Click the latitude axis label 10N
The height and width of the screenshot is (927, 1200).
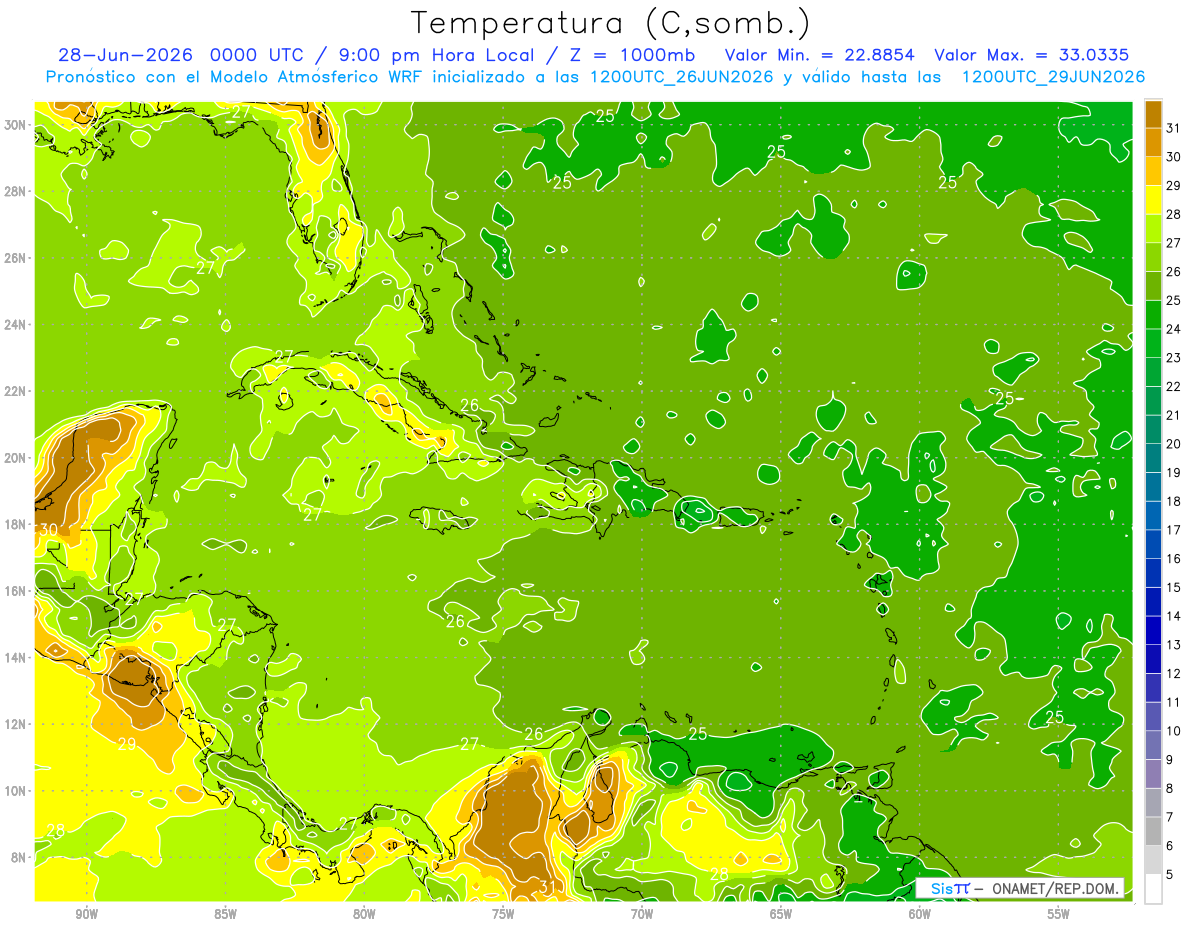(17, 791)
